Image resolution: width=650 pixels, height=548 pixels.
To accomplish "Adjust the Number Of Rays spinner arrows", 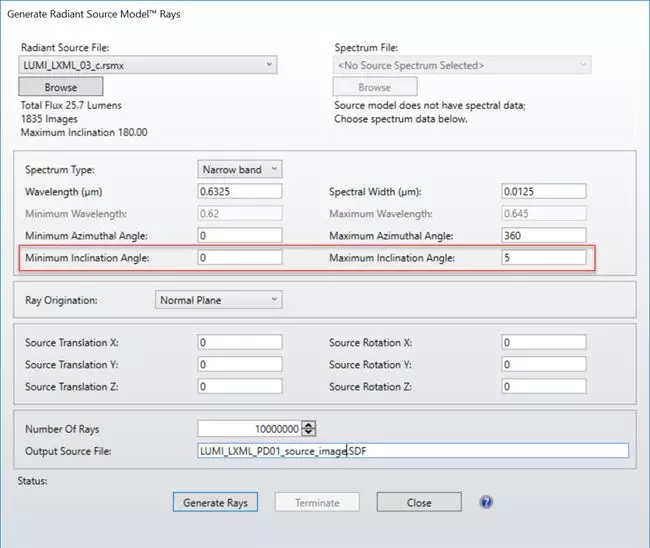I will point(308,428).
